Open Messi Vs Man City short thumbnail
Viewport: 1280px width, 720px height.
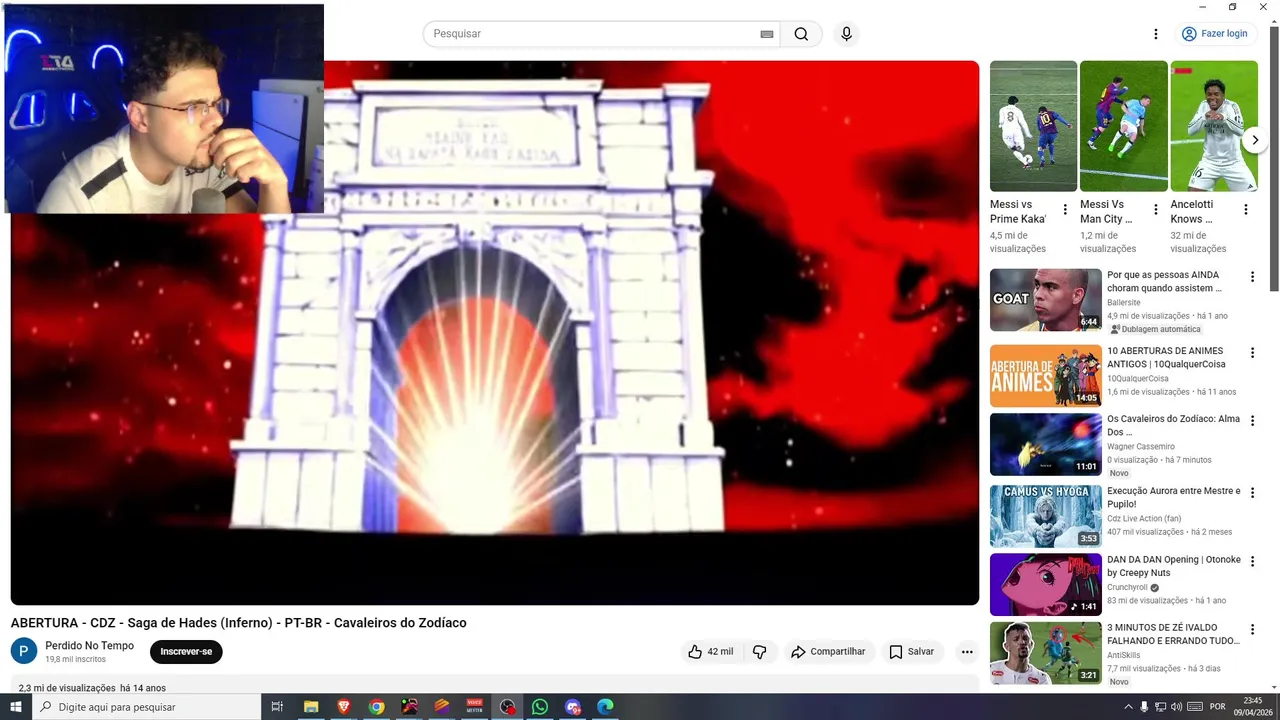1123,126
